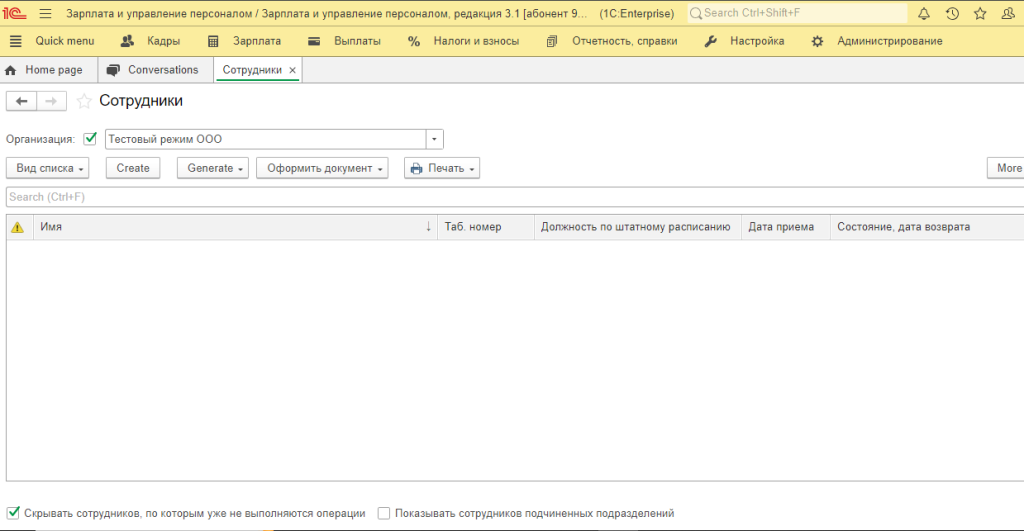Open the Зарплата menu section
This screenshot has width=1024, height=531.
pos(245,41)
